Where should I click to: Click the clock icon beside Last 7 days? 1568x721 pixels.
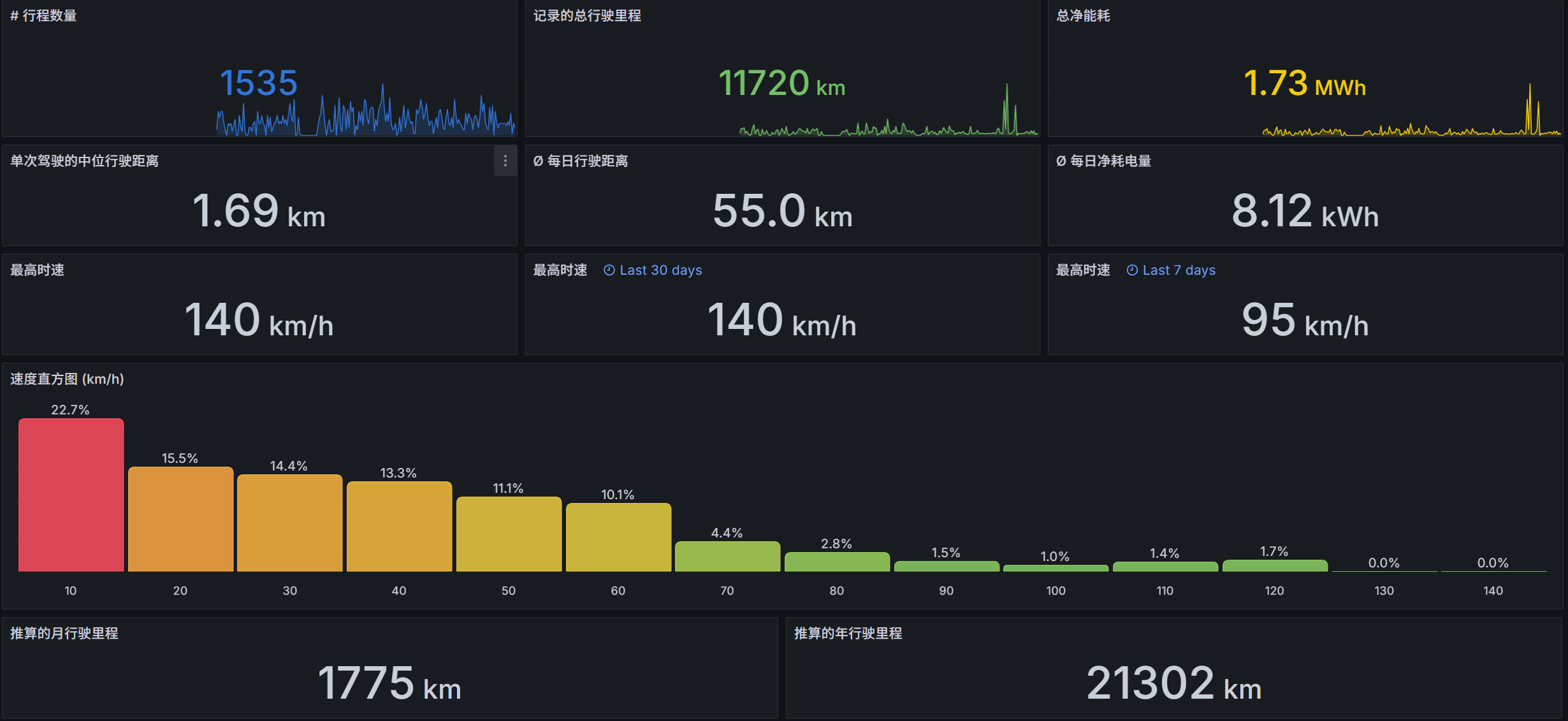click(1131, 270)
